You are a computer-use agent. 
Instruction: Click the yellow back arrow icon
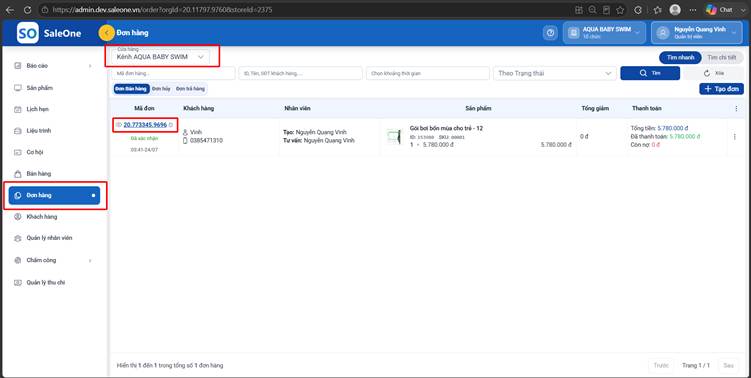pos(106,33)
